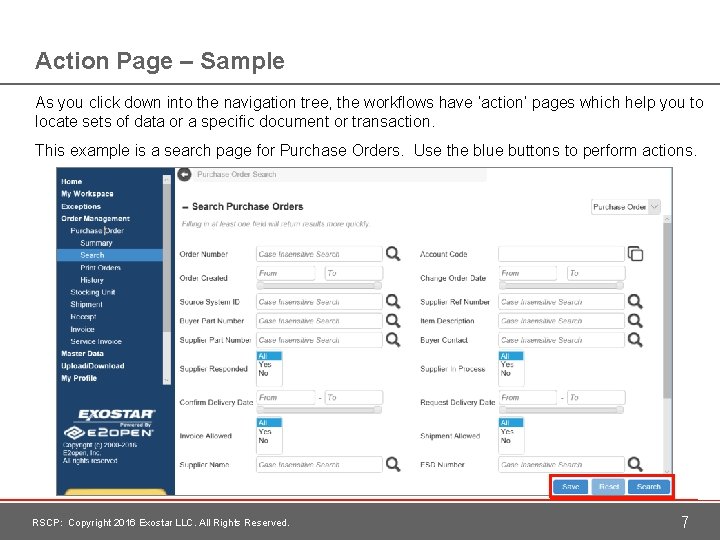The width and height of the screenshot is (720, 540).
Task: Click the Source System ID input field
Action: click(x=319, y=302)
